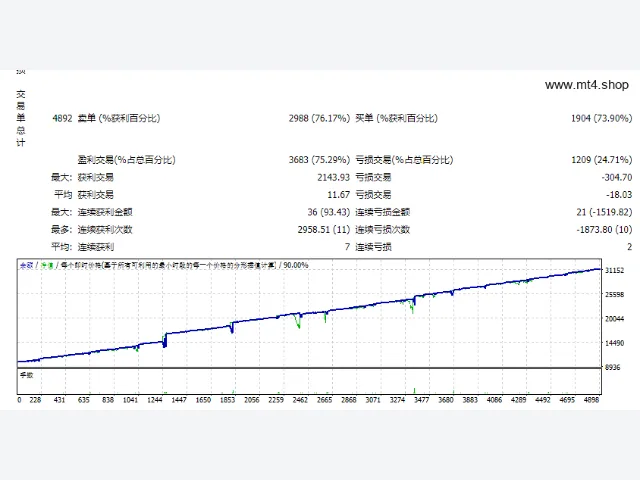This screenshot has width=640, height=480.
Task: Click the x-axis label 3071
Action: coord(373,400)
